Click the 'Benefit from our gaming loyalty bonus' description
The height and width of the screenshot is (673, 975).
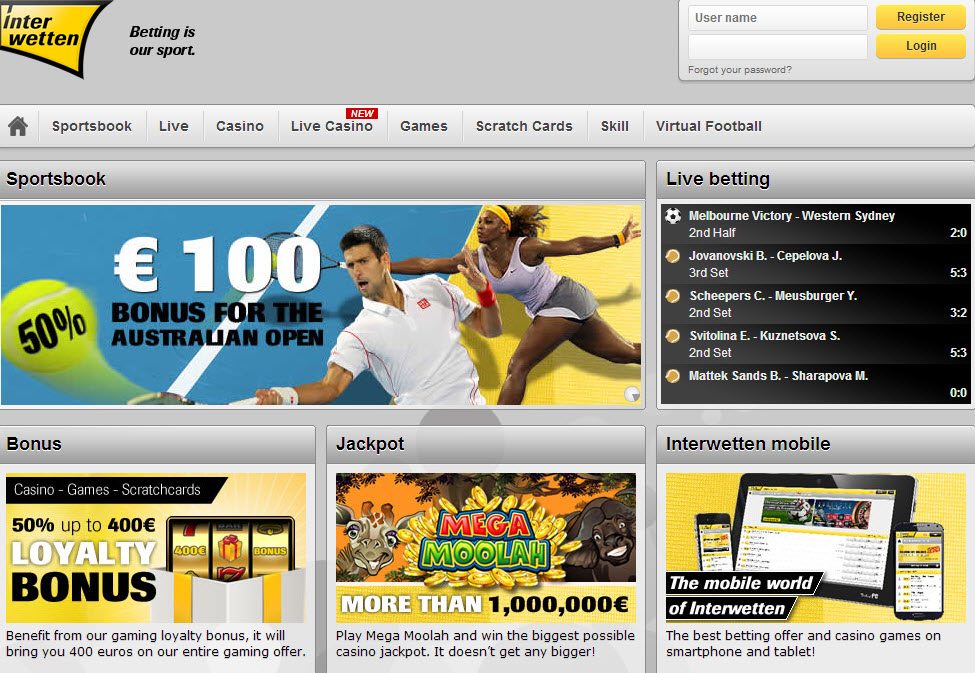point(156,644)
